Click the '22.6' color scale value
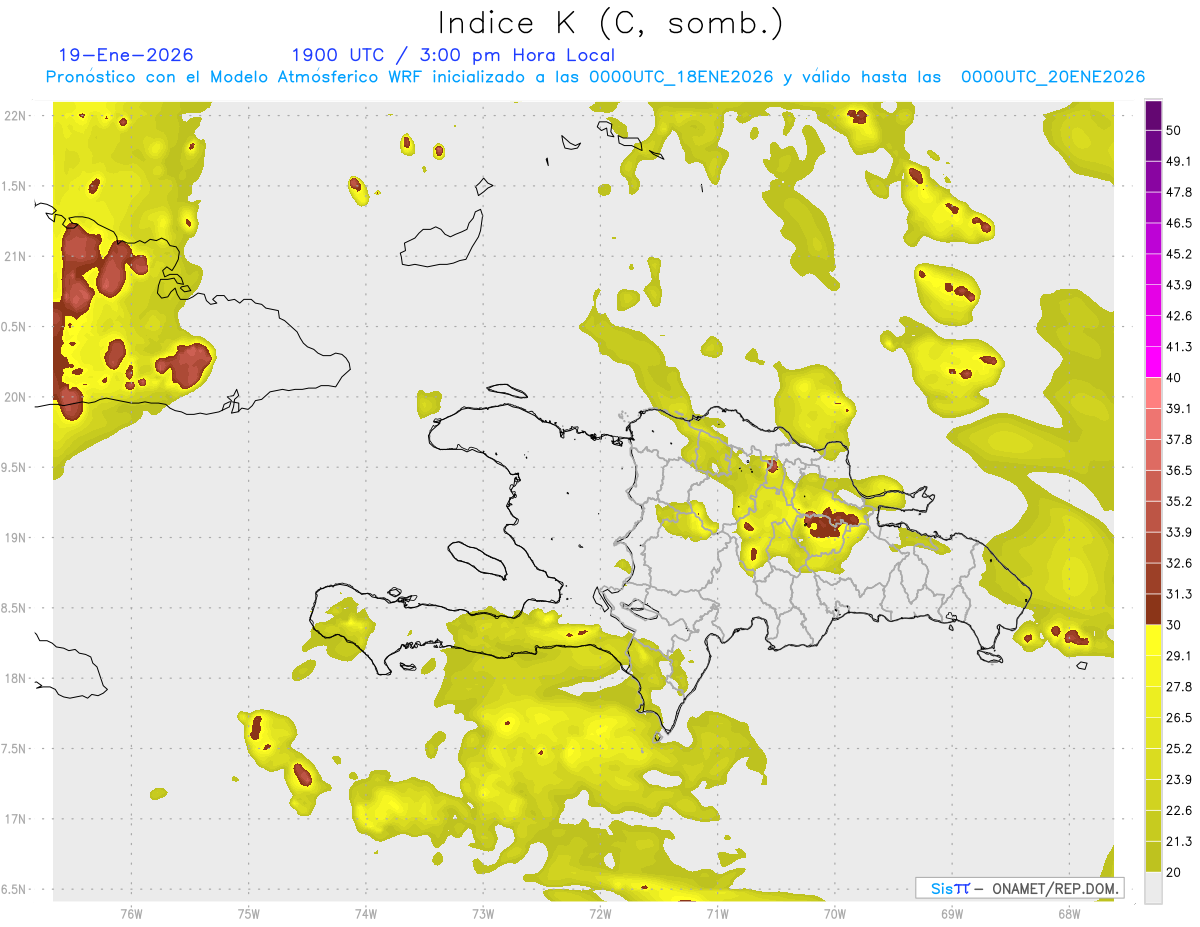Viewport: 1200px width, 927px height. [1180, 811]
